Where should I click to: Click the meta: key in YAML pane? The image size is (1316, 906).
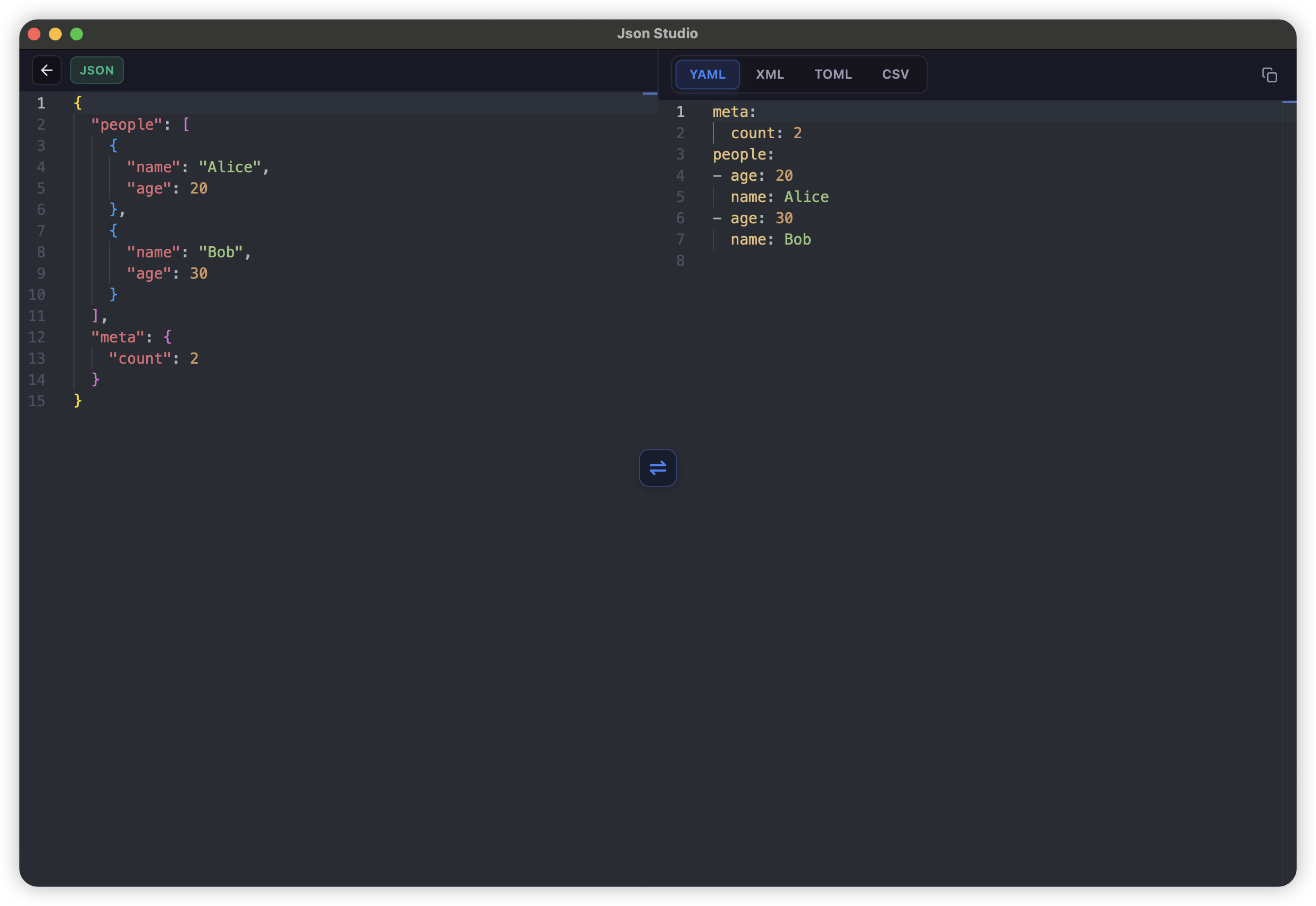(732, 111)
